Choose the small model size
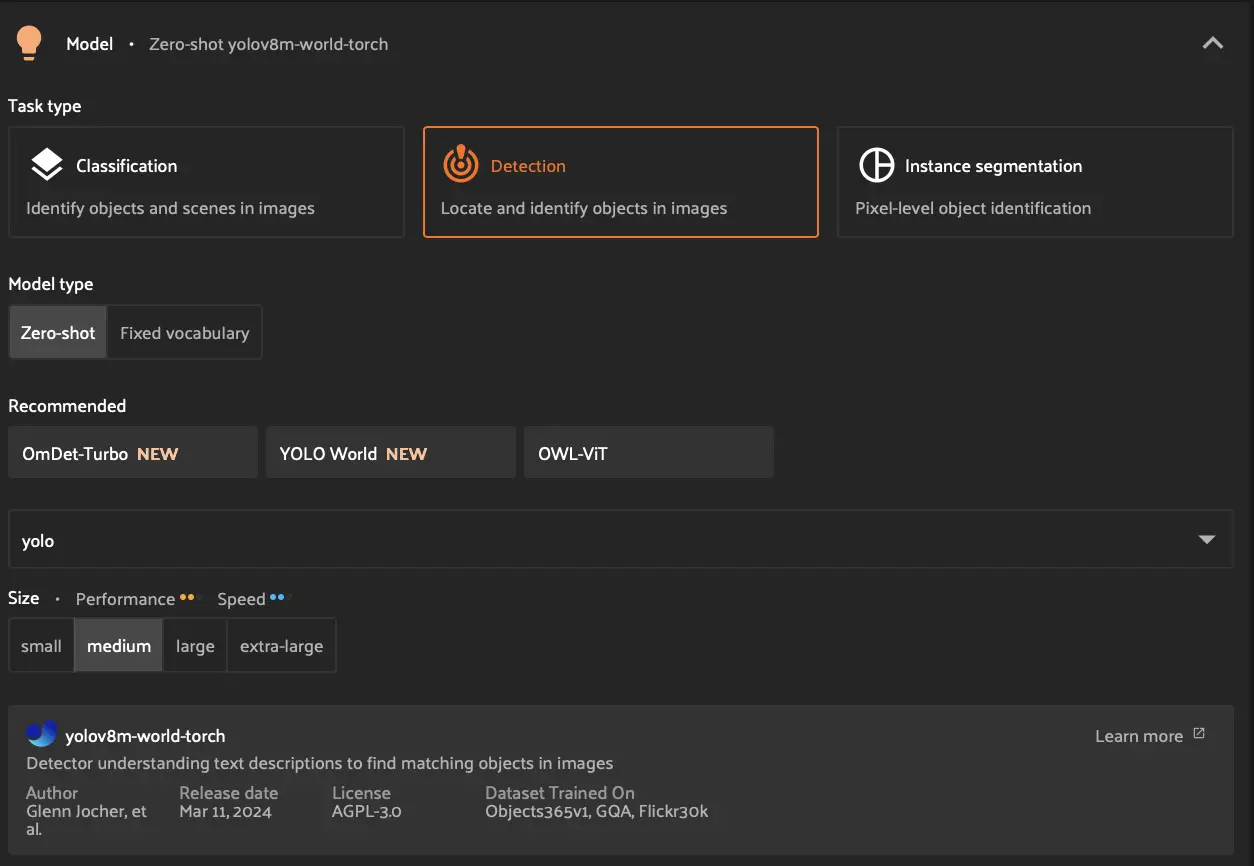1254x866 pixels. 41,645
